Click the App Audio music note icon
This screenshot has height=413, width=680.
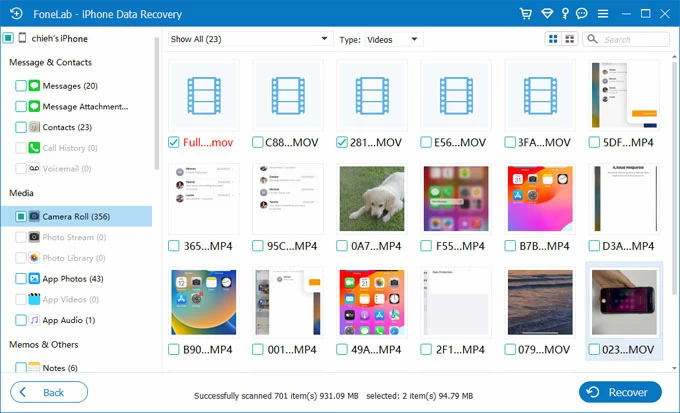(34, 320)
